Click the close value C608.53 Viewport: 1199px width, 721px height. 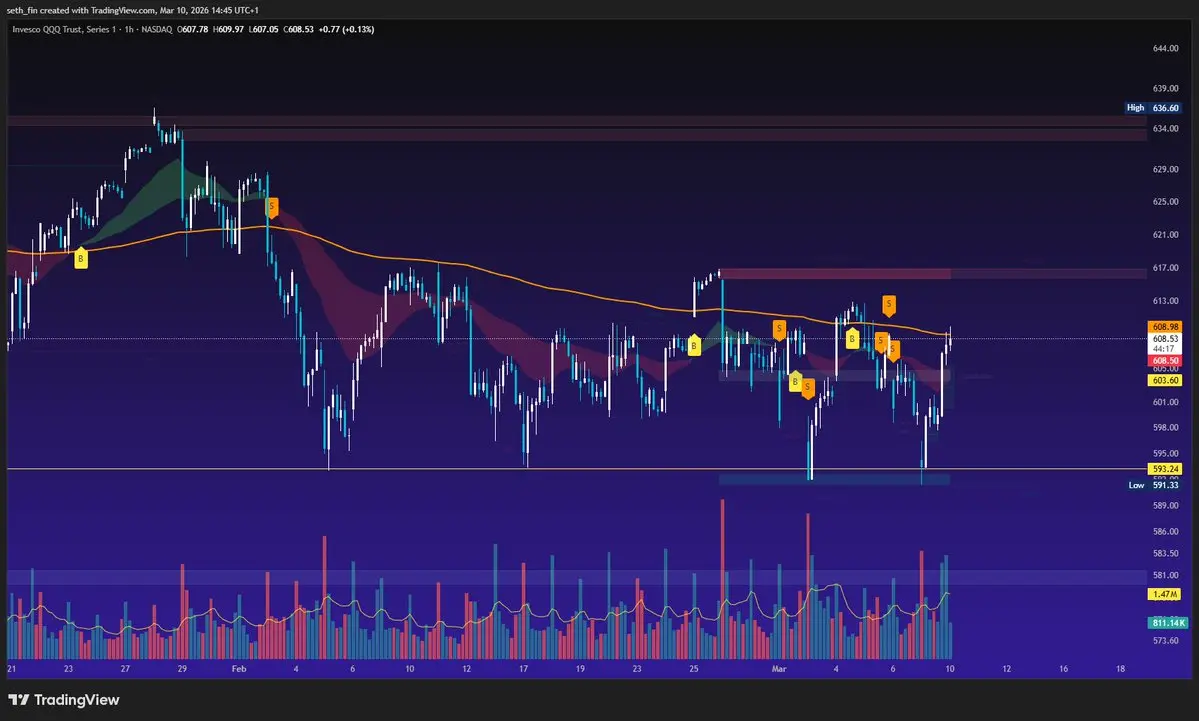[298, 29]
